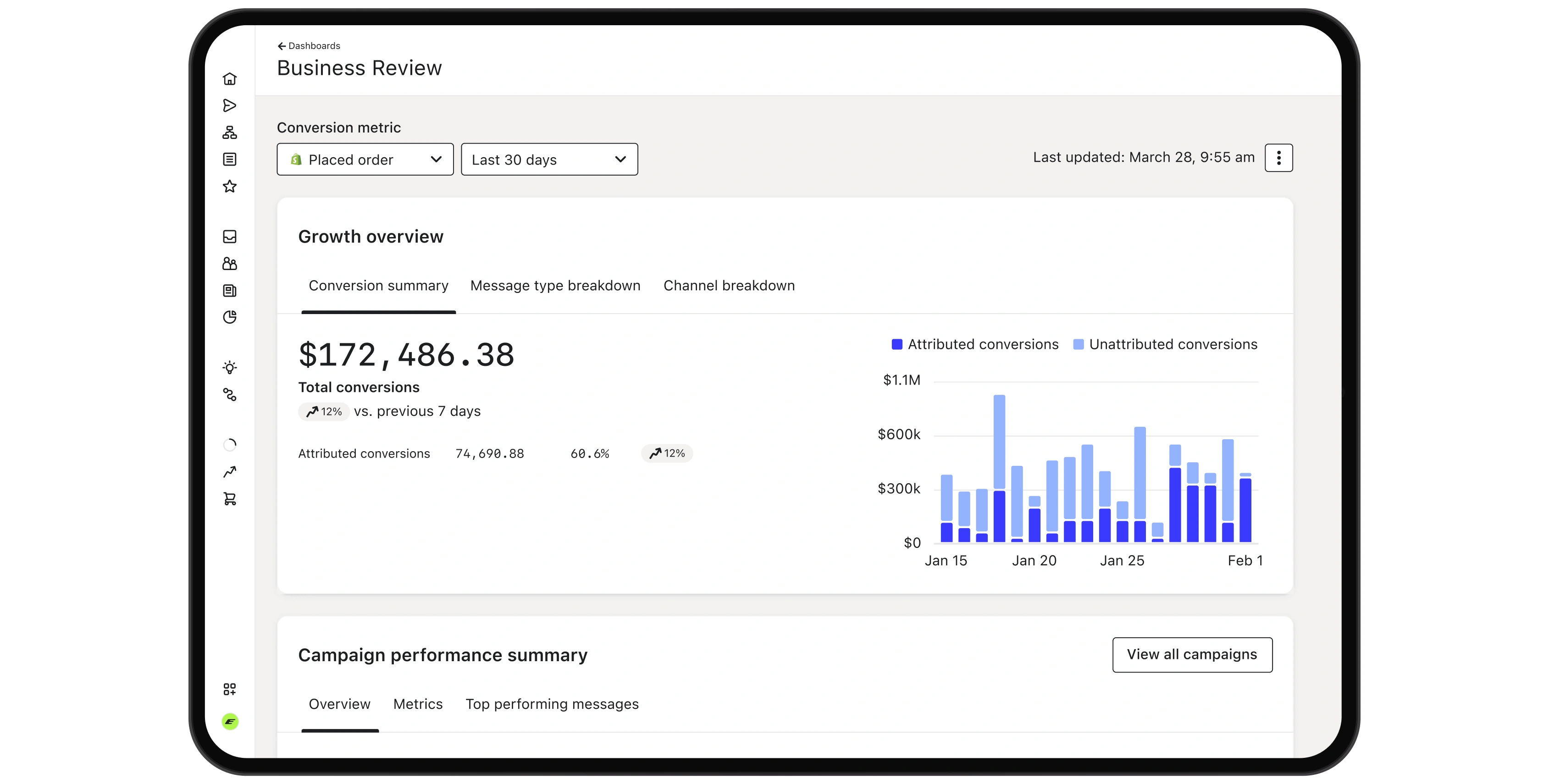Viewport: 1549px width, 784px height.
Task: Click the Last updated timestamp text
Action: click(1144, 158)
